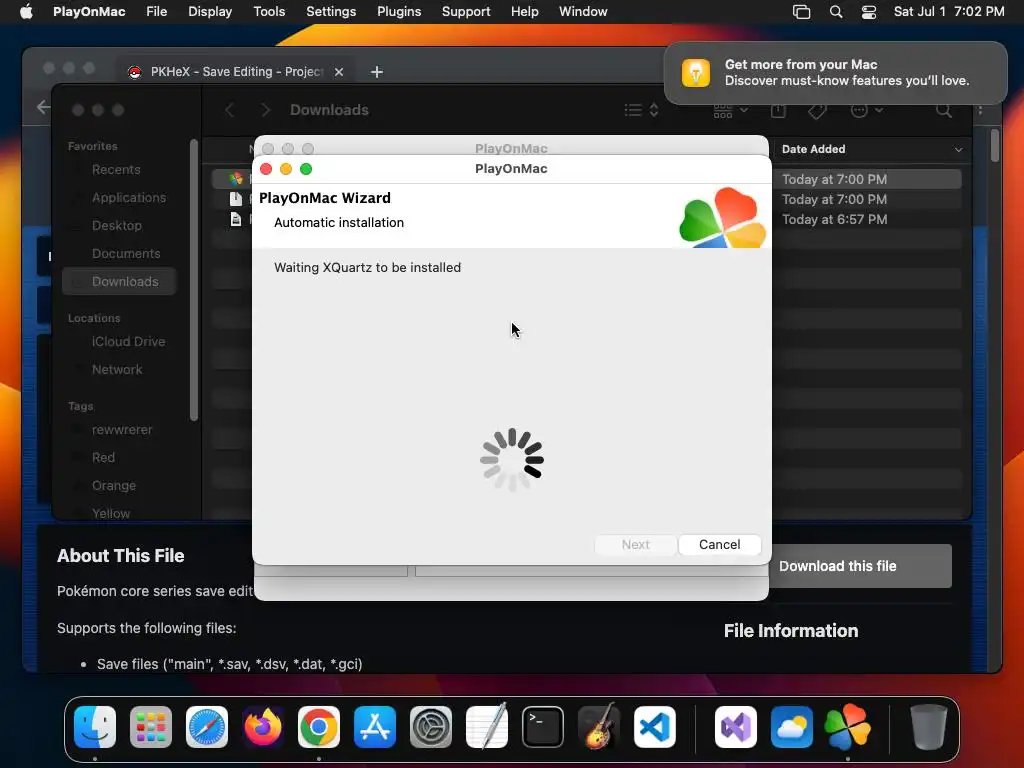Click the disabled Next button

[x=635, y=545]
